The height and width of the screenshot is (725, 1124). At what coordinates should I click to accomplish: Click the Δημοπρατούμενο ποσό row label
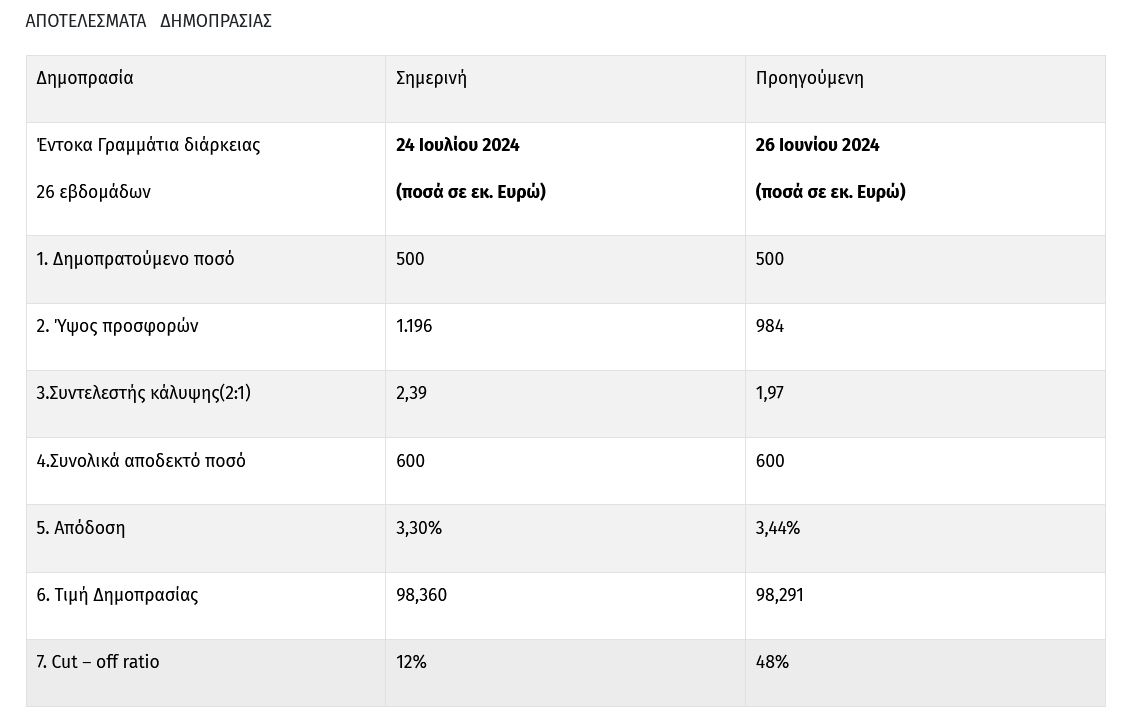point(135,259)
